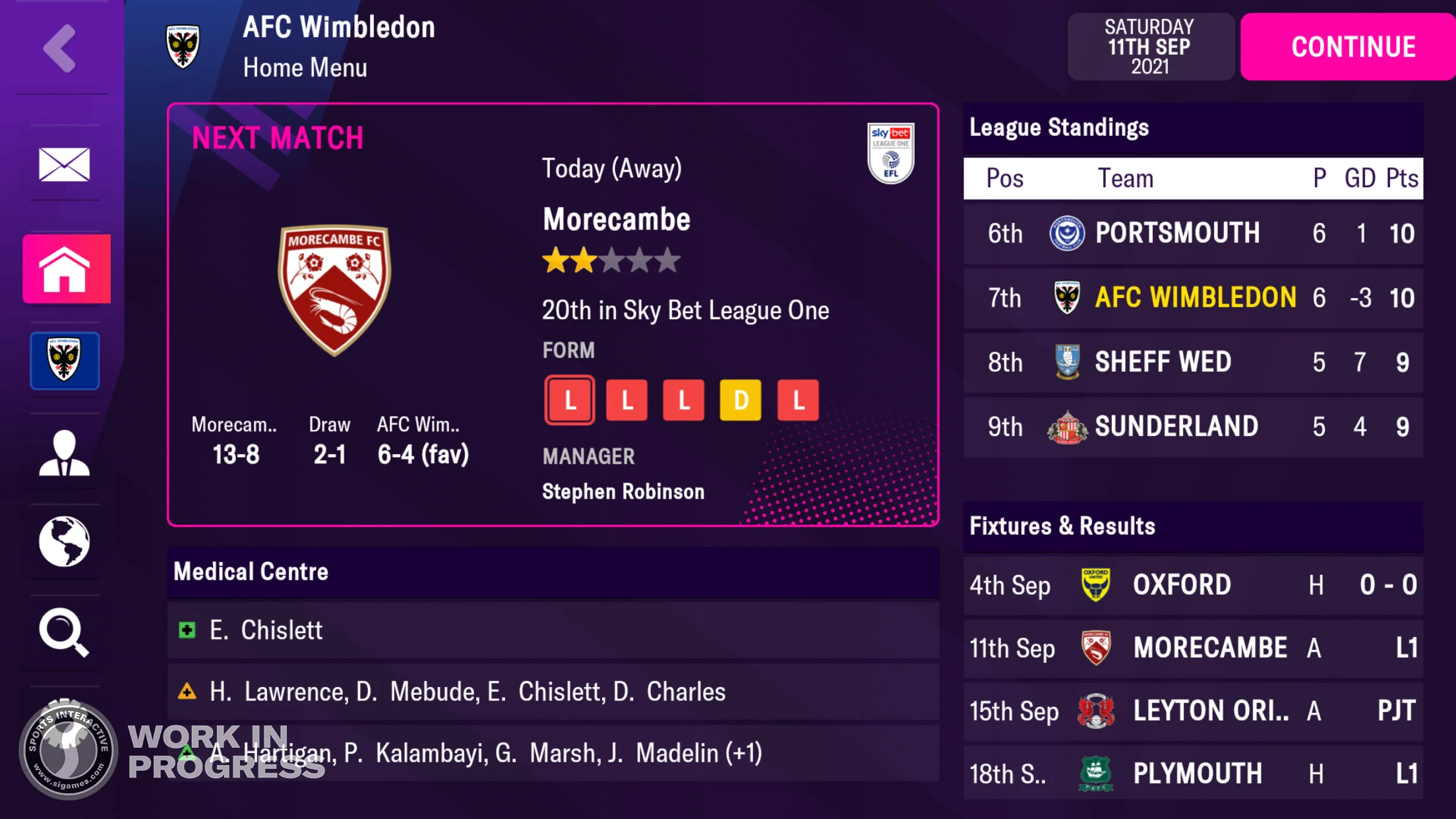
Task: Select the Home menu icon
Action: (66, 269)
